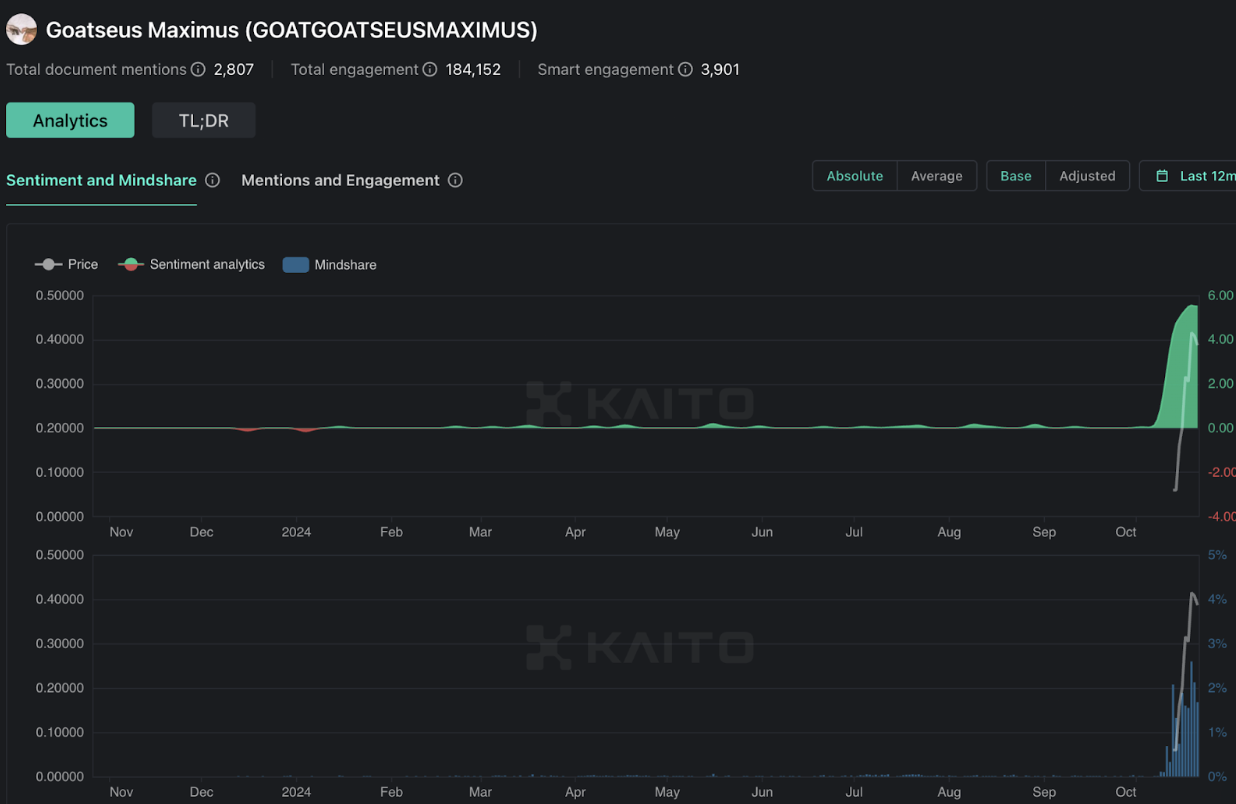Click the 0% mindshare axis label

point(1217,777)
